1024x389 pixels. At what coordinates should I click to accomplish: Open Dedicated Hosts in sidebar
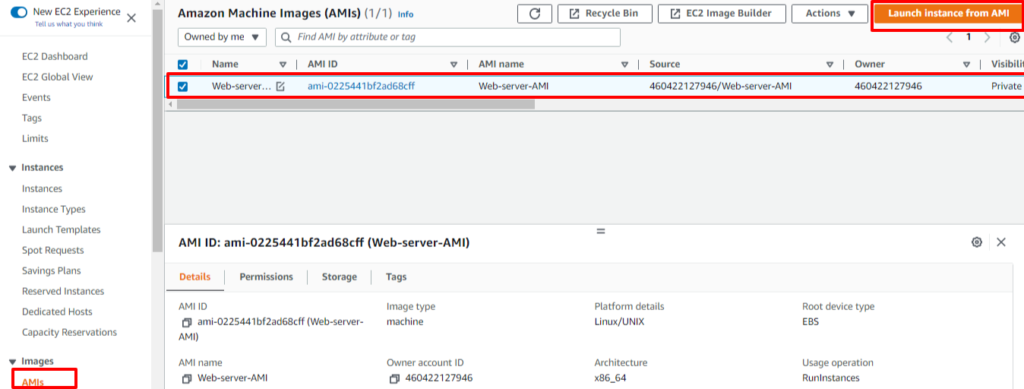[x=57, y=312]
